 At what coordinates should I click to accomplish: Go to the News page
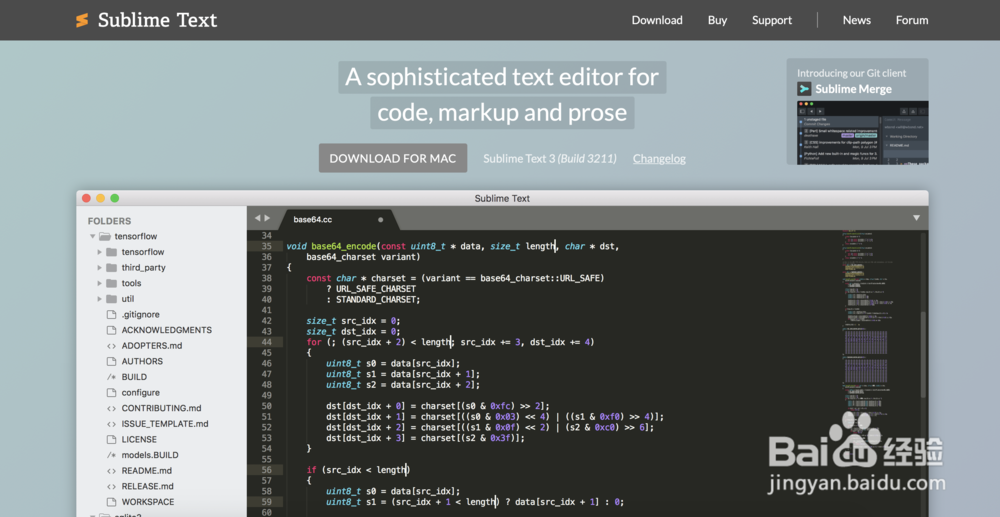click(857, 20)
